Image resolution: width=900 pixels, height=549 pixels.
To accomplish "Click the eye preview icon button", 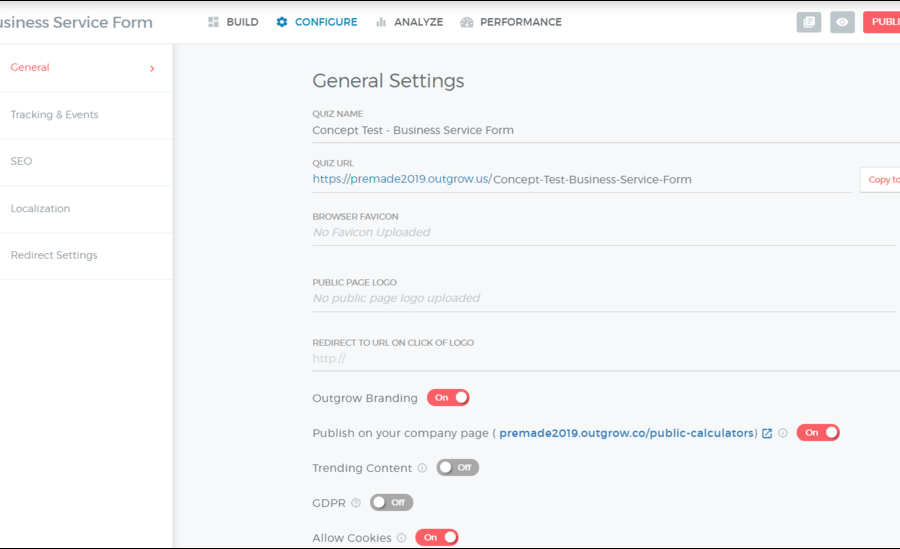I will pyautogui.click(x=842, y=22).
